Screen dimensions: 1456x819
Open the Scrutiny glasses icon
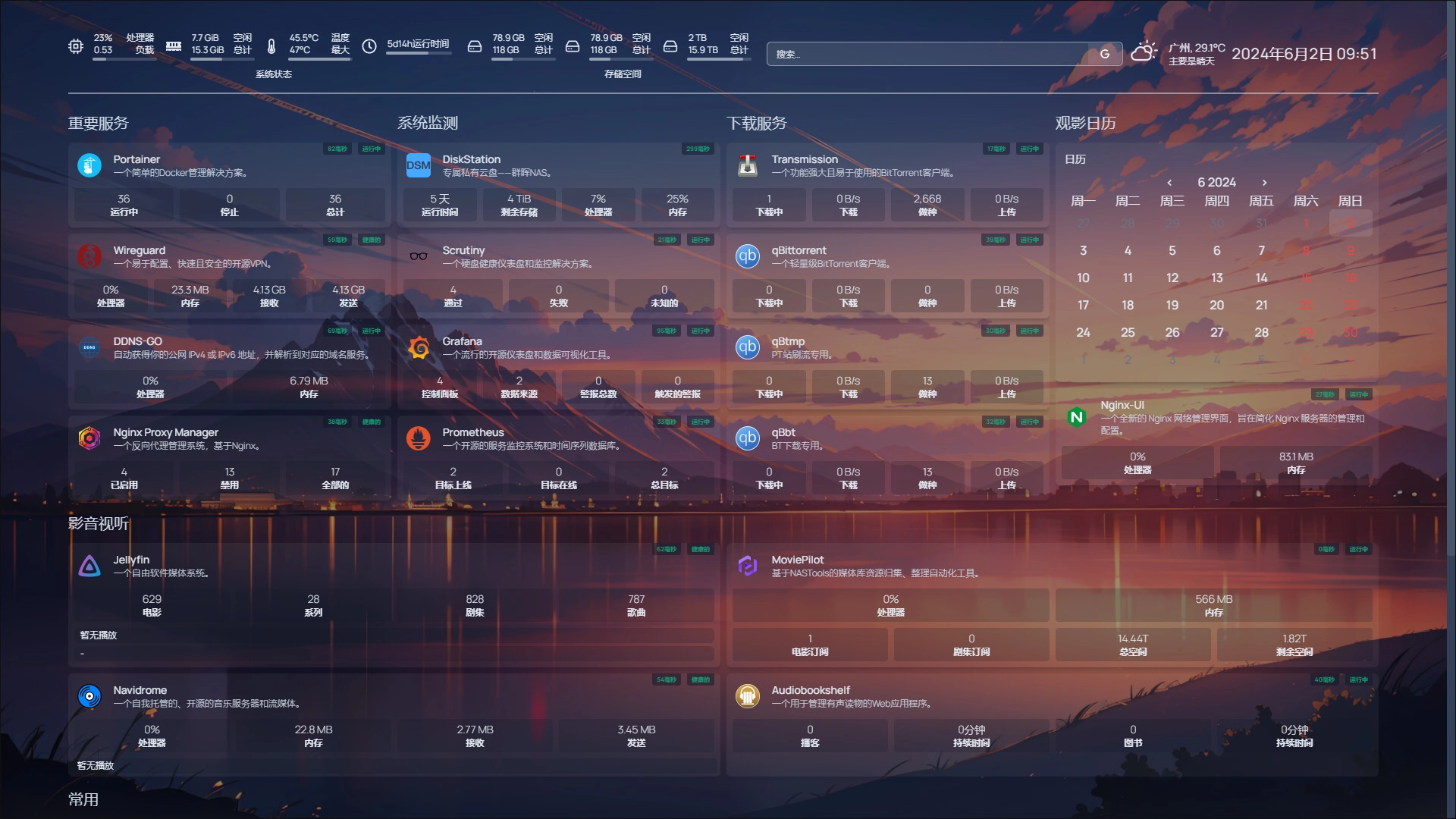pyautogui.click(x=419, y=256)
